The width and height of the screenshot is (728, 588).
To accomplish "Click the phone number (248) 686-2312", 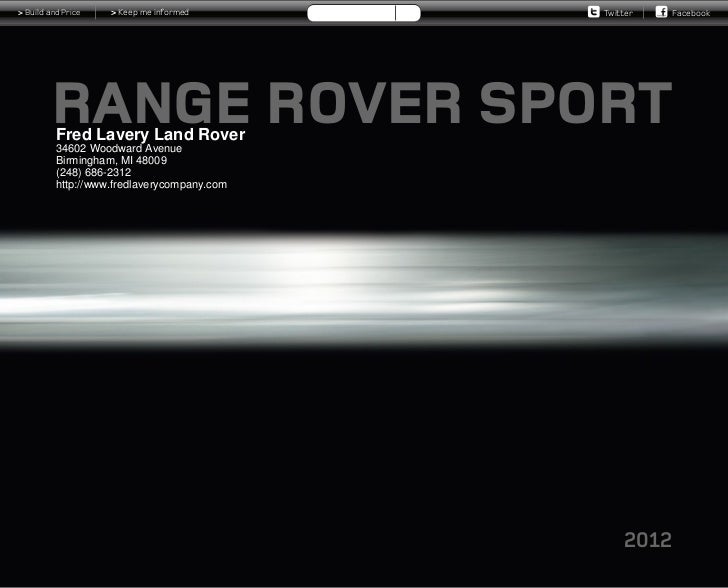I will (93, 172).
